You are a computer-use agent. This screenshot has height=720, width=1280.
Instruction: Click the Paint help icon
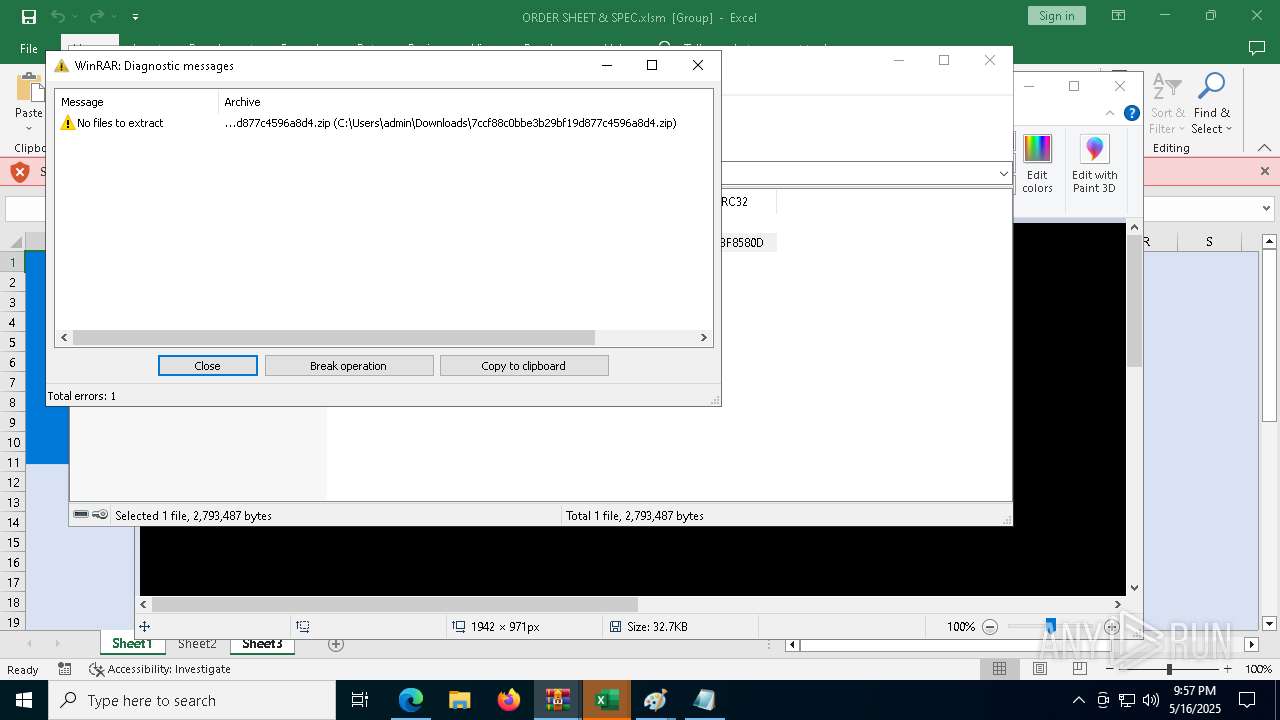[1131, 113]
